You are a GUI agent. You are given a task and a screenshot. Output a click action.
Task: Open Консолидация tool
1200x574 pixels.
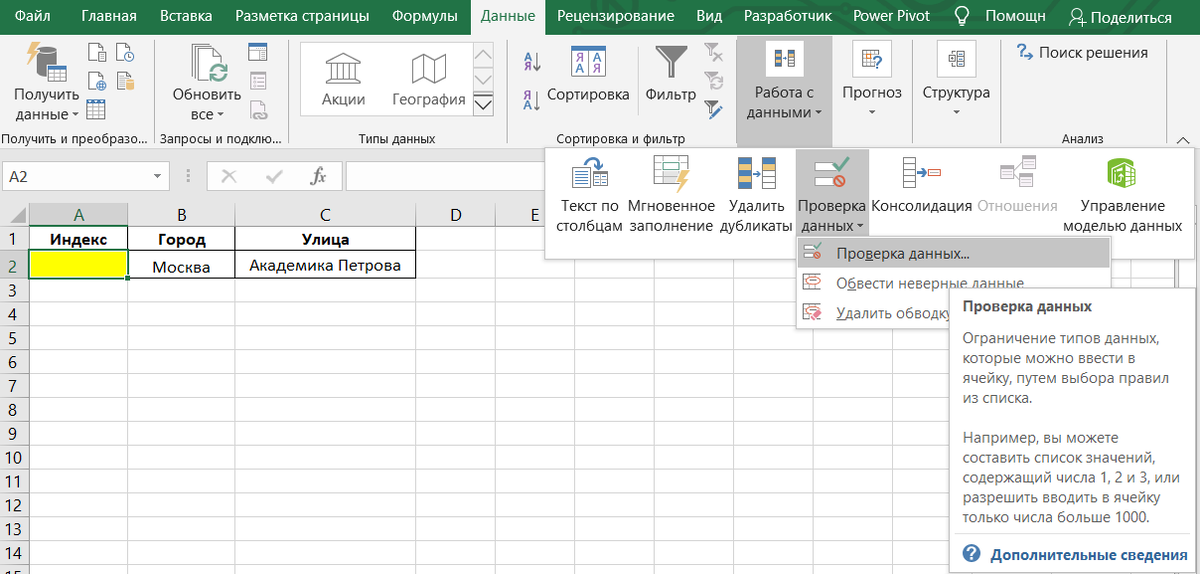tap(921, 173)
